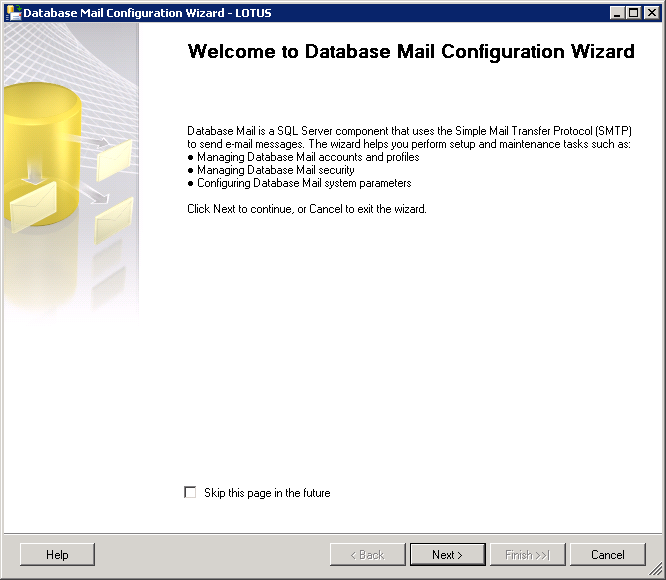Click the wizard icon in title bar
666x580 pixels.
(13, 13)
